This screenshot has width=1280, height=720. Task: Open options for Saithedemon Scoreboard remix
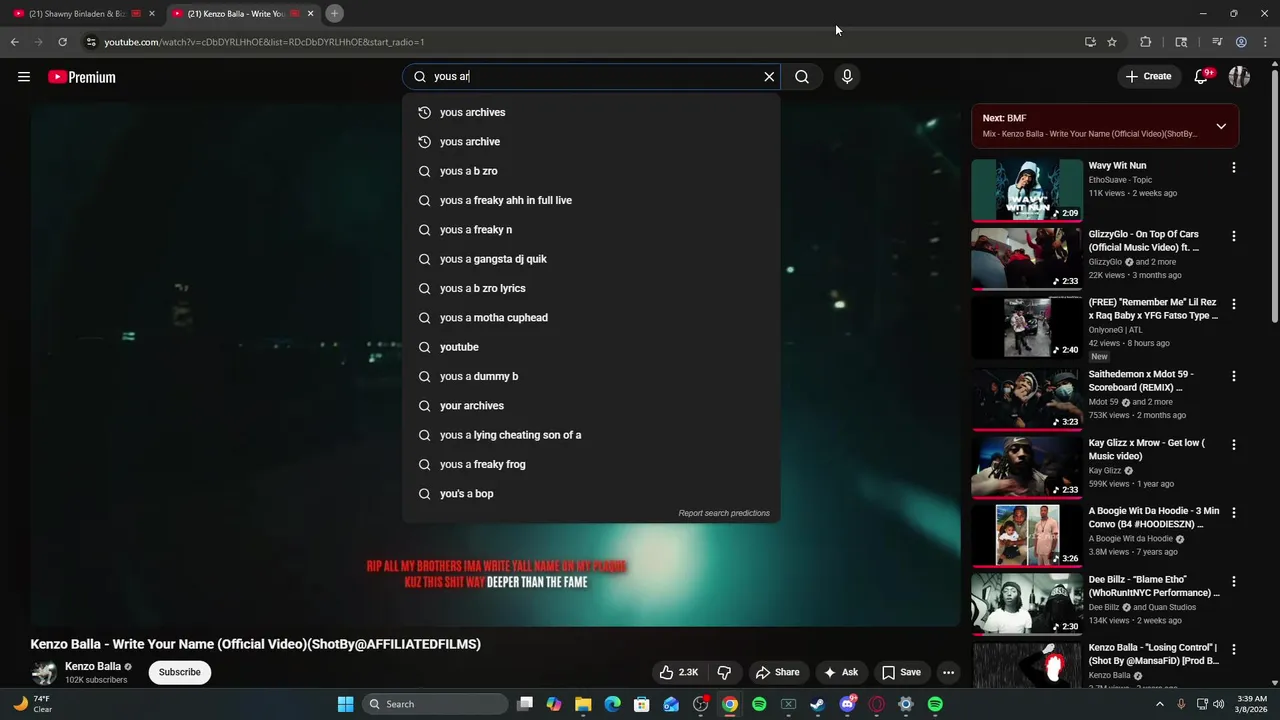[1233, 376]
